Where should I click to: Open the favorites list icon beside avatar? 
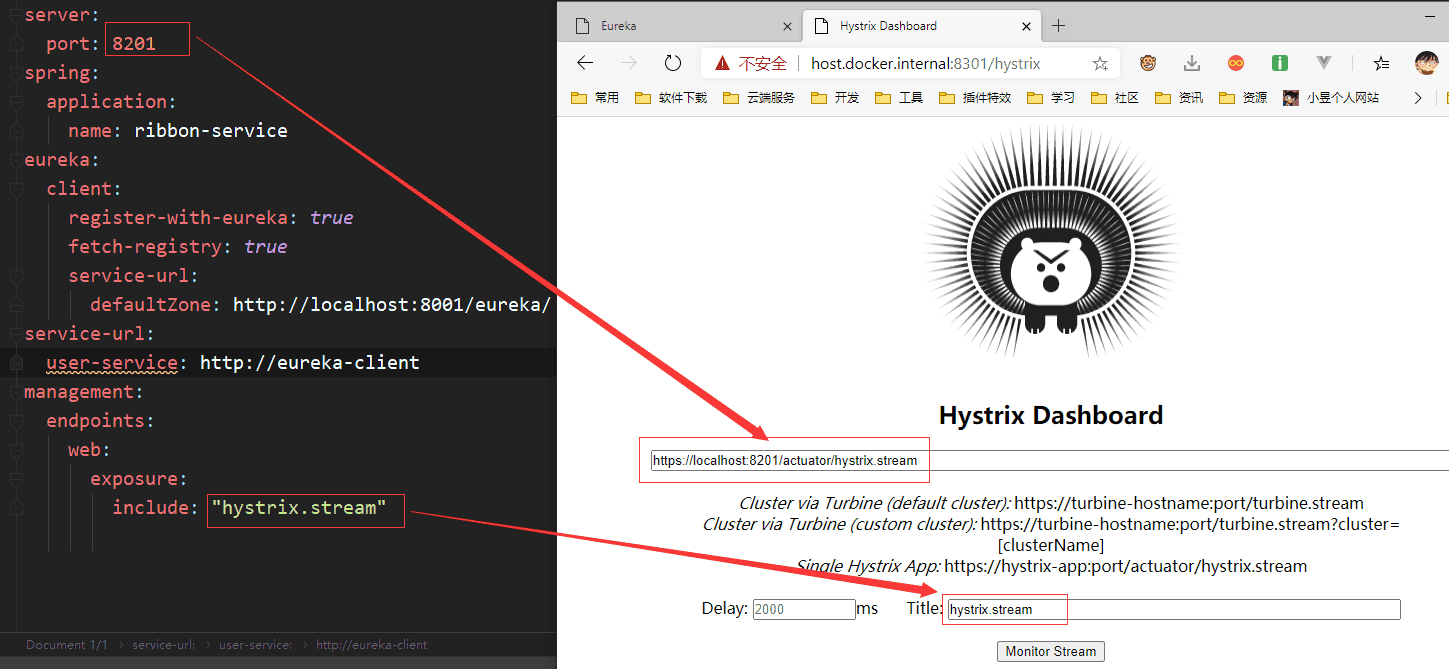tap(1382, 63)
